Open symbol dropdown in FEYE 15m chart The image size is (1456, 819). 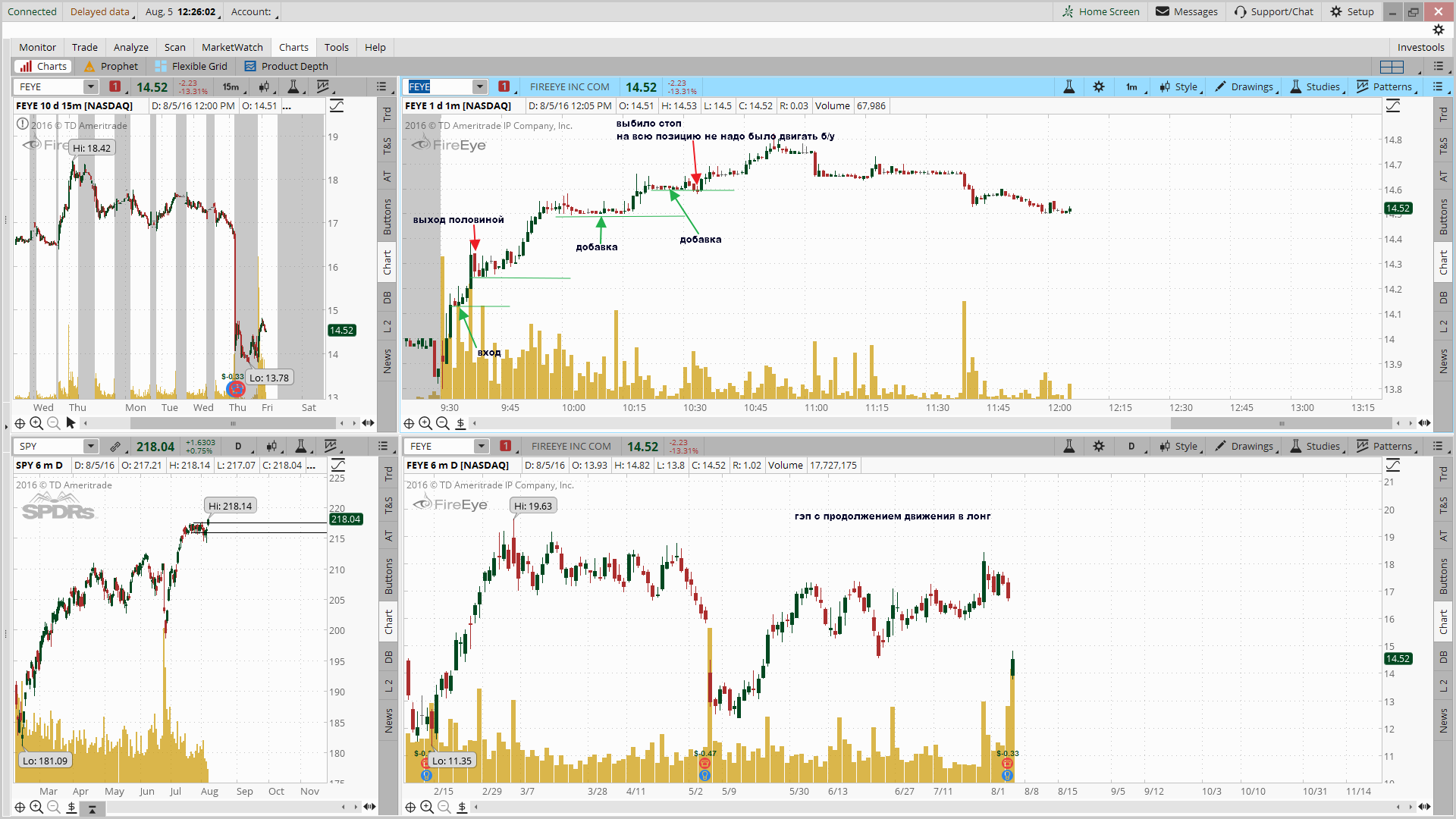coord(90,86)
